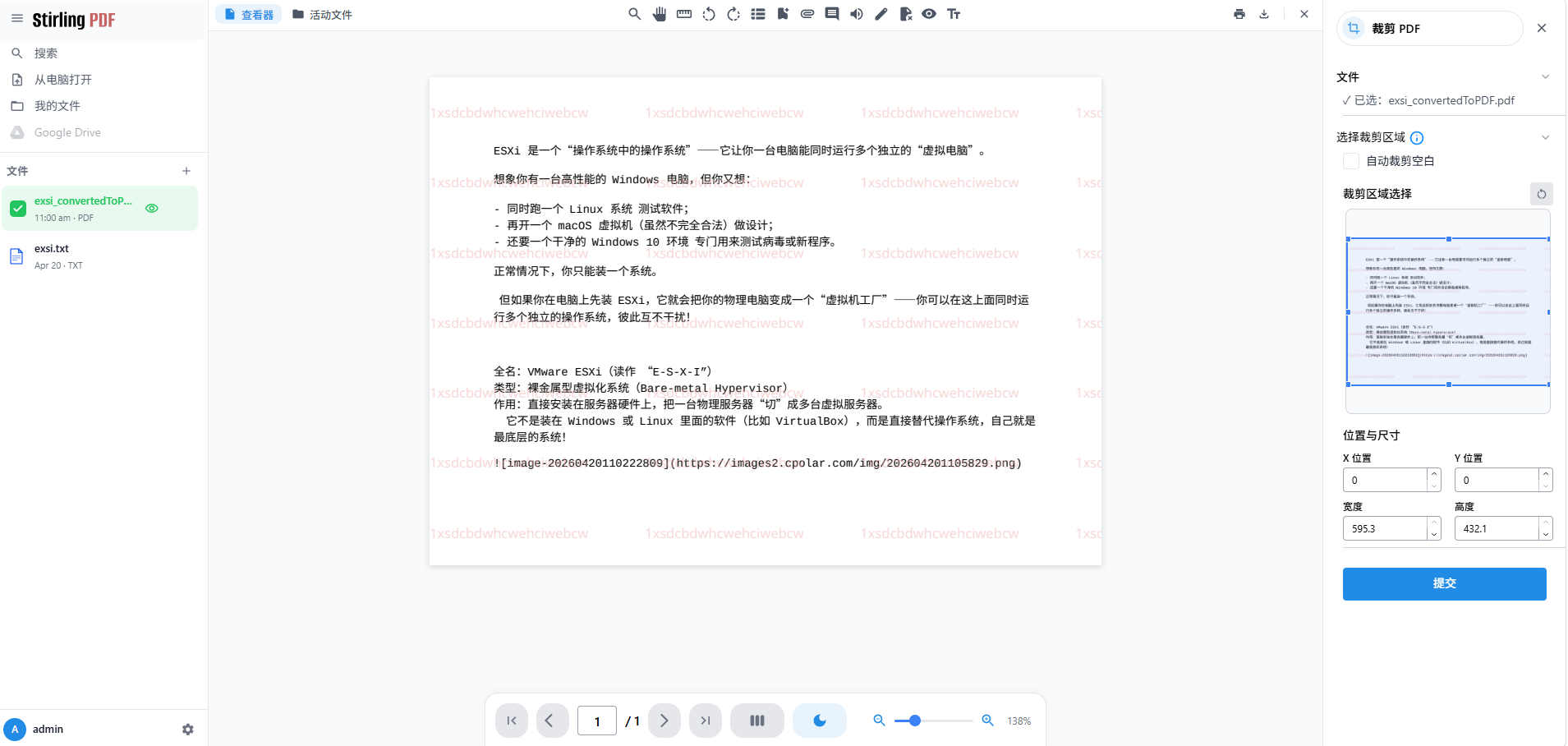
Task: Click the add bookmark icon
Action: (783, 14)
